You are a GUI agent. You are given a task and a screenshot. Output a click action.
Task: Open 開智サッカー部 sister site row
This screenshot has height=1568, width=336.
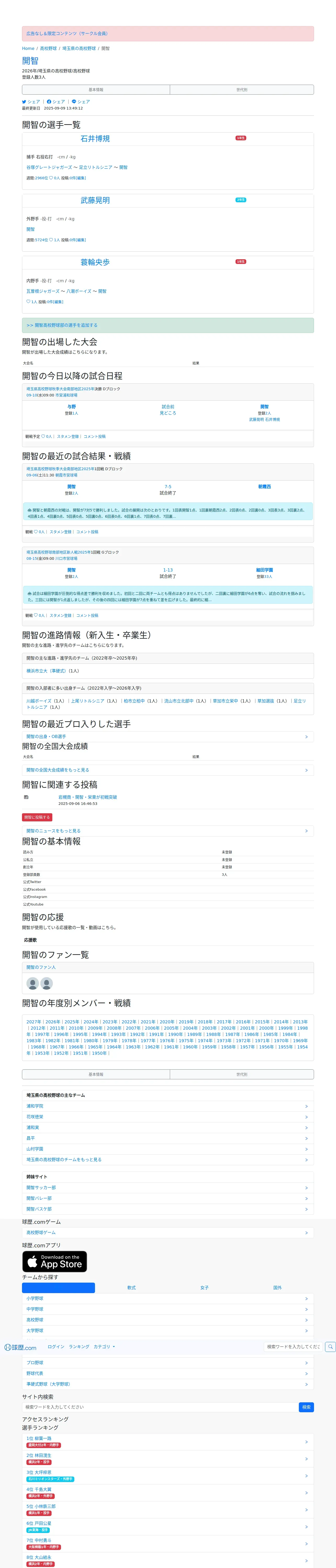[168, 1187]
